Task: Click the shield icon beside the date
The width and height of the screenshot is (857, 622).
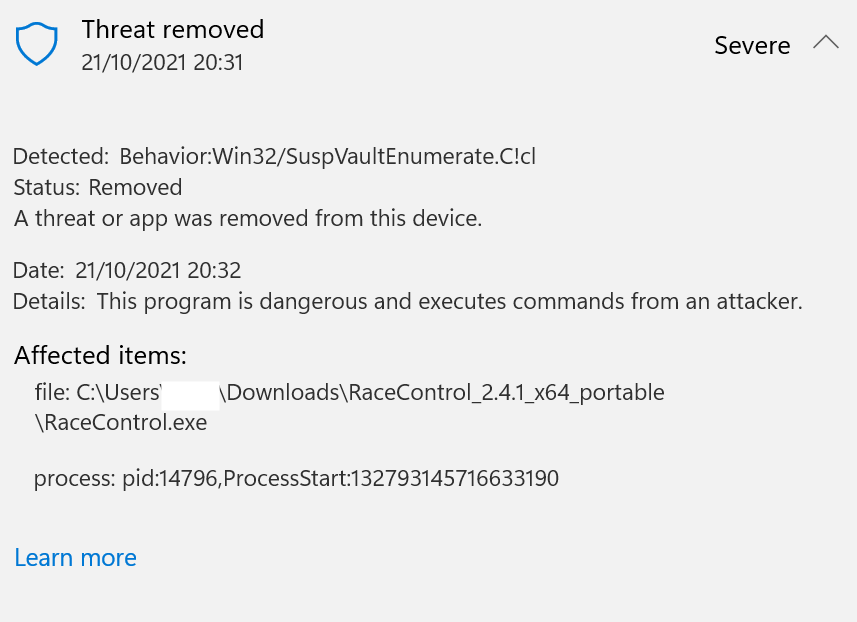Action: click(37, 43)
